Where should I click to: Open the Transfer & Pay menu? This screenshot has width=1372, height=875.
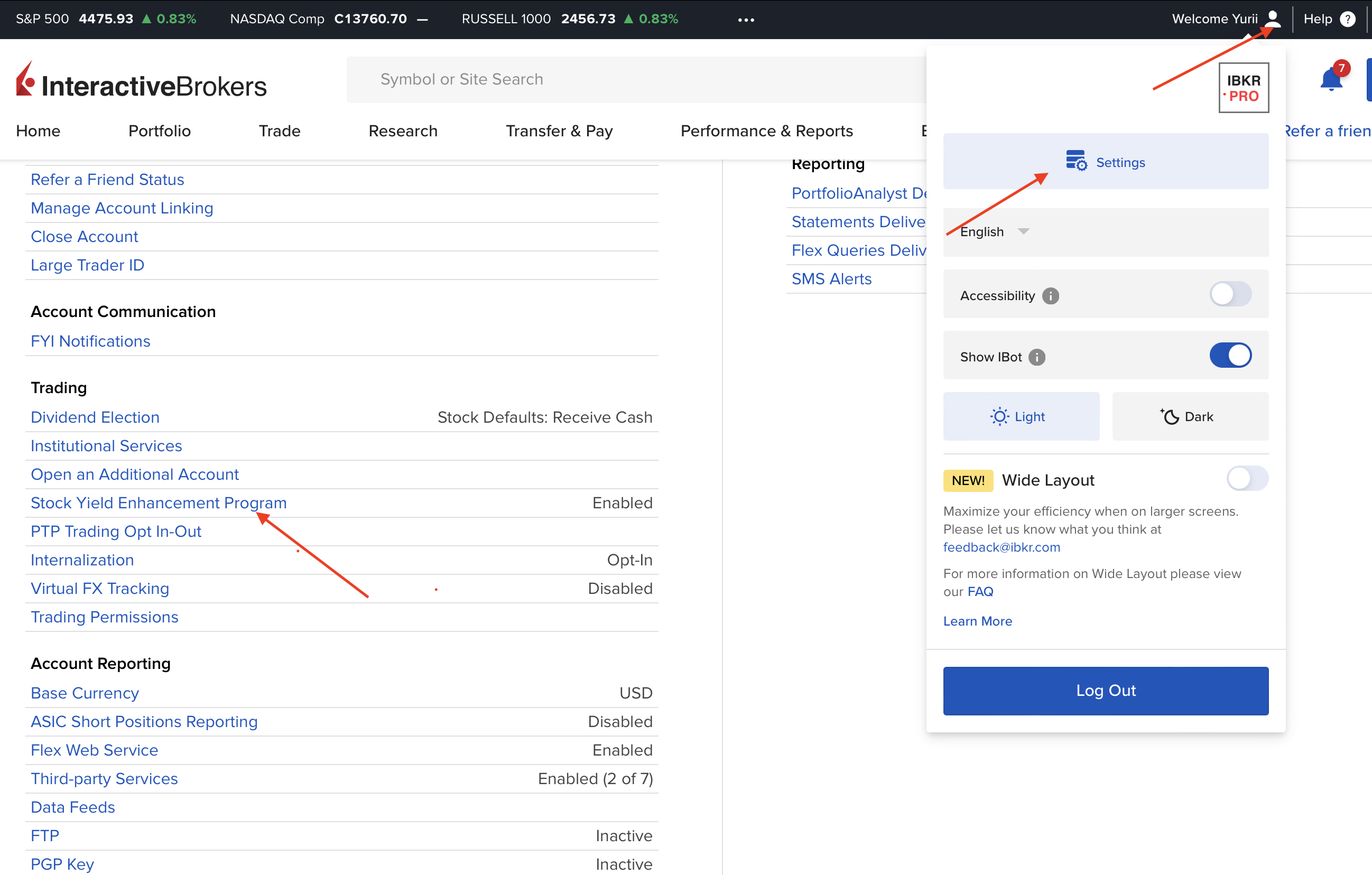coord(559,131)
